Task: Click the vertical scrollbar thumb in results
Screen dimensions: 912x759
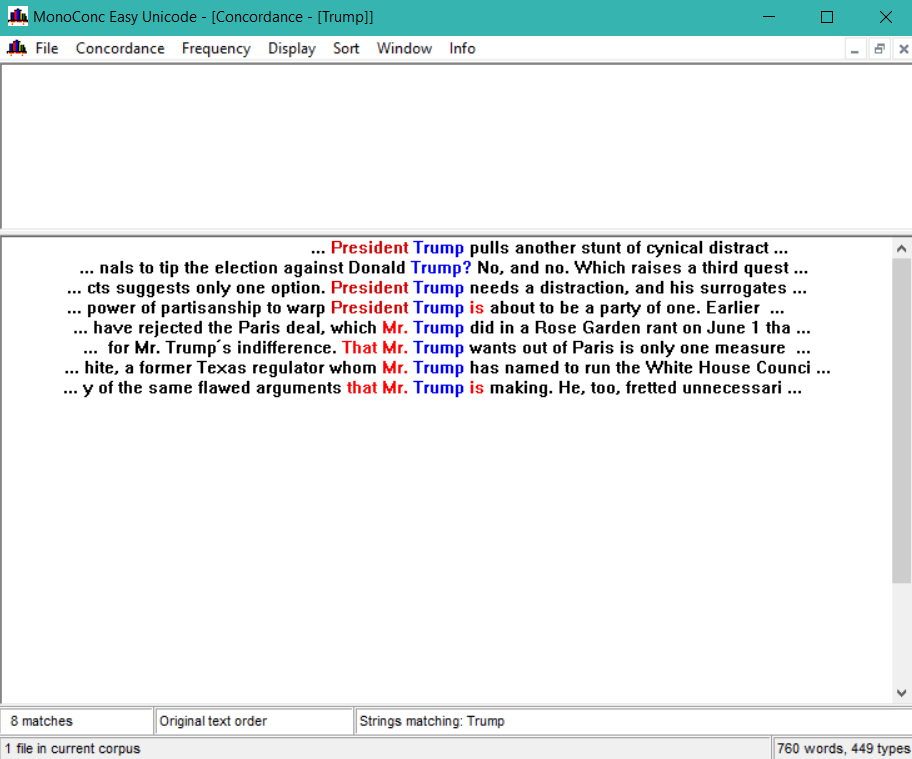Action: tap(901, 420)
